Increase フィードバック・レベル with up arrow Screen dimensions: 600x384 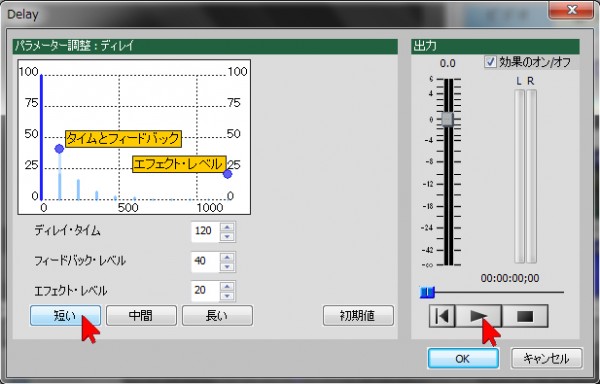click(227, 257)
